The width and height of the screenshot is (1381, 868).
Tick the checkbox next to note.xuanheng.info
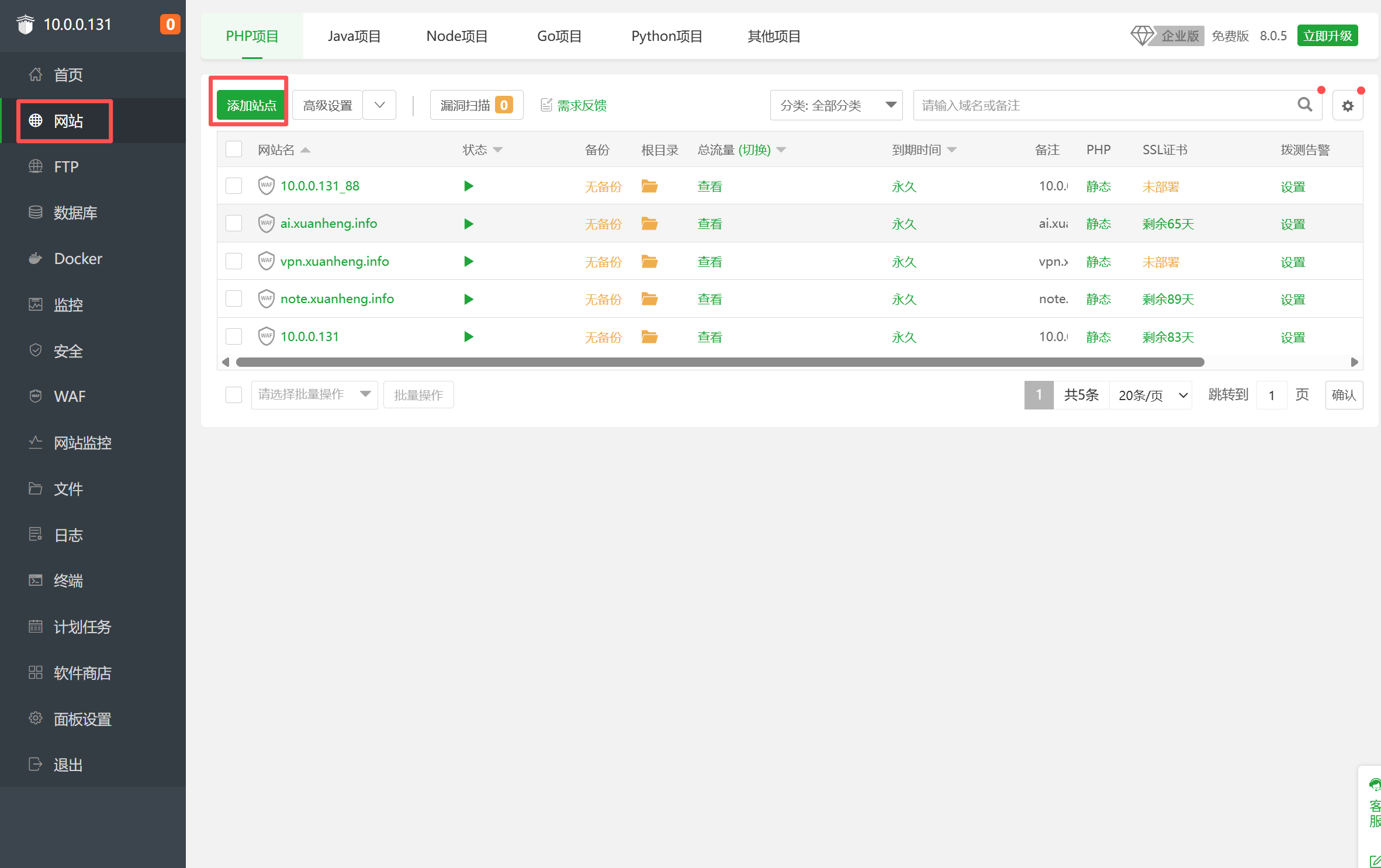tap(234, 299)
